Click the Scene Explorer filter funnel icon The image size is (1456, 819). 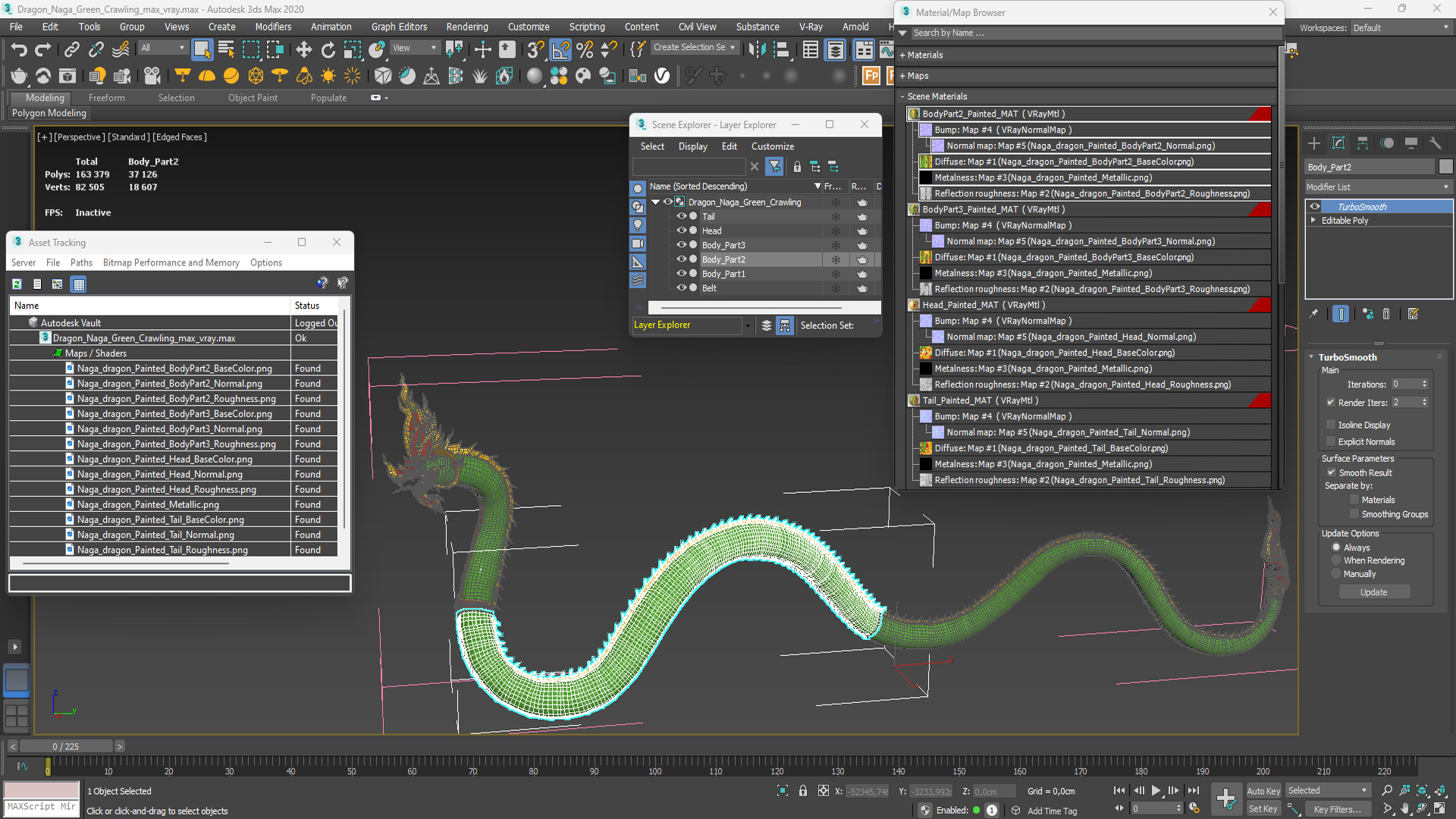(774, 167)
